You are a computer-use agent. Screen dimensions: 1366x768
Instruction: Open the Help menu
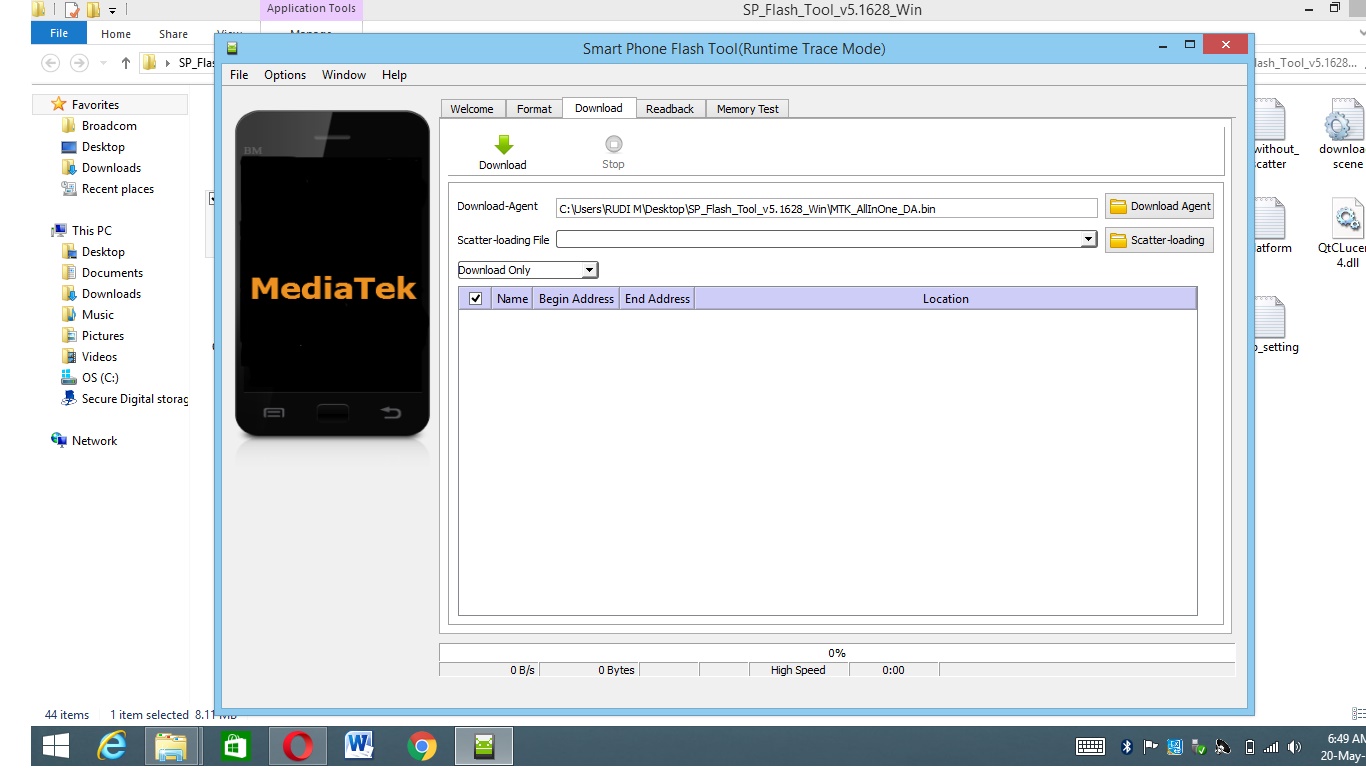point(394,75)
